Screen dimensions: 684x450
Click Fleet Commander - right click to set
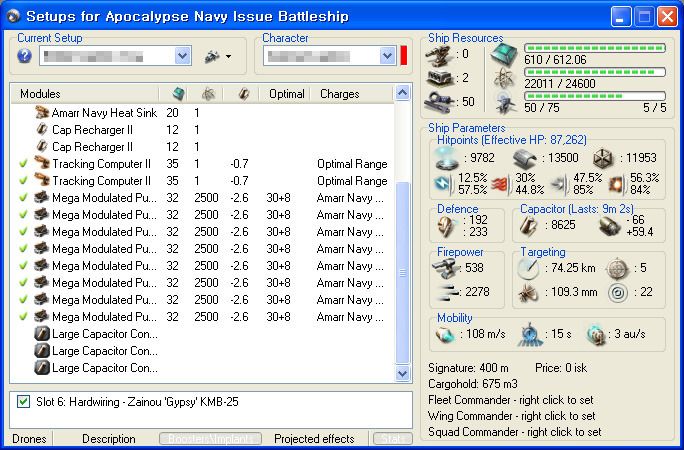point(510,400)
